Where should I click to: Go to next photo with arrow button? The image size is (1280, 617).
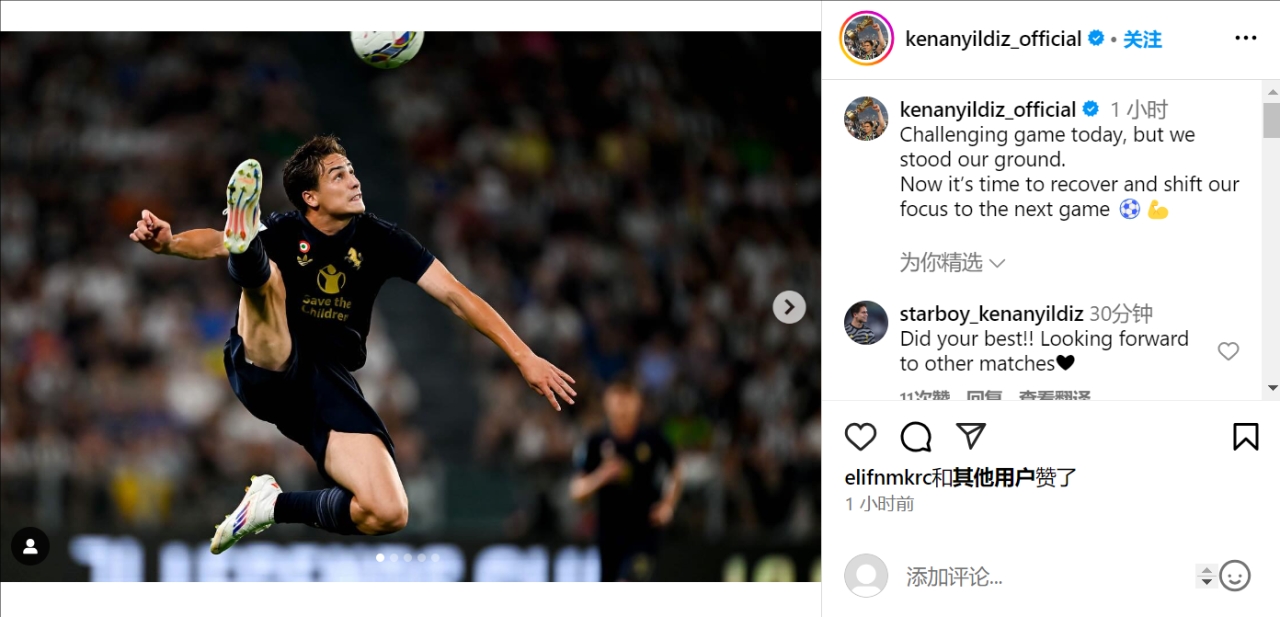point(789,307)
